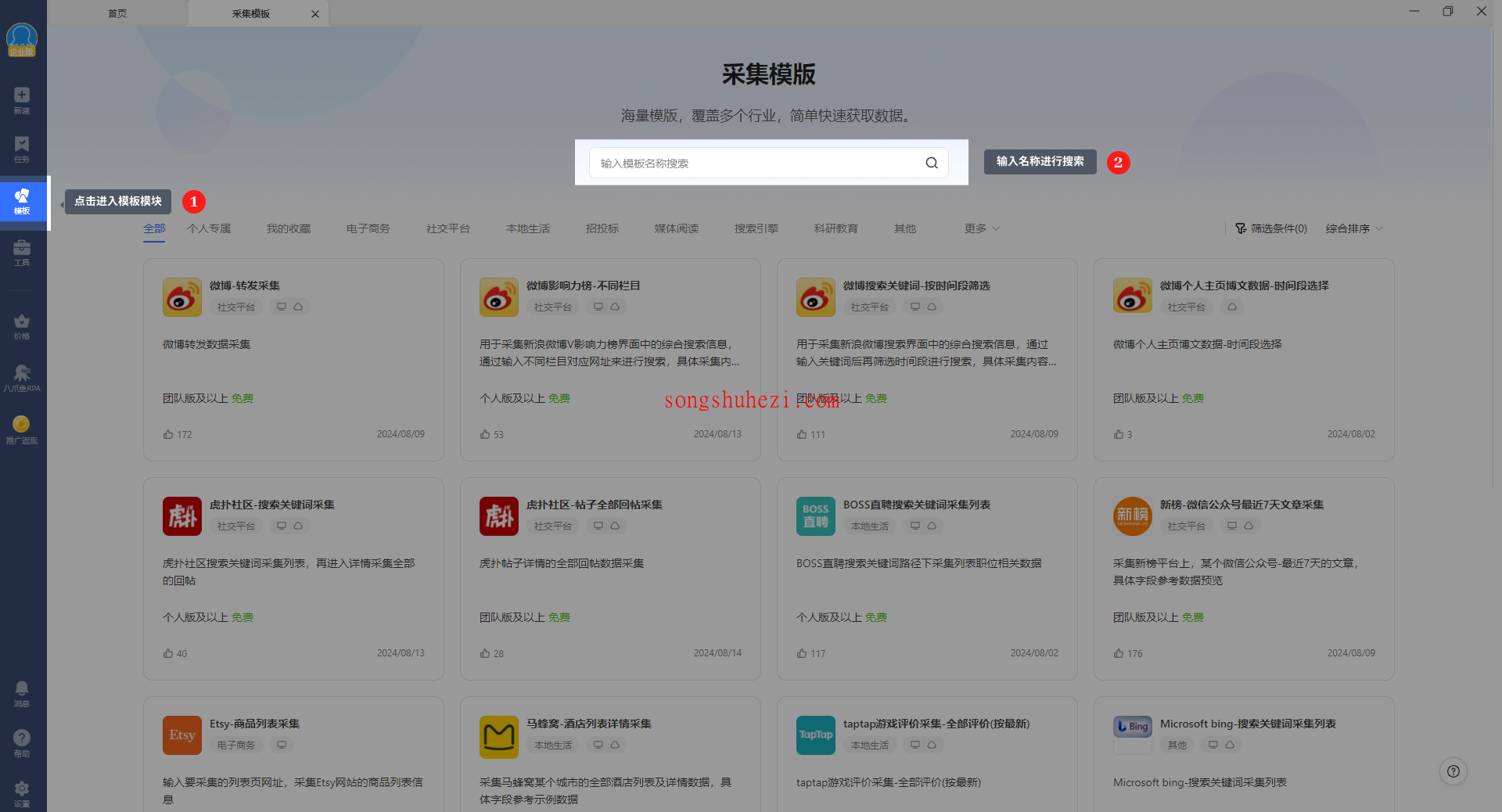Viewport: 1502px width, 812px height.
Task: Select the 本地生活 category tab
Action: [528, 228]
